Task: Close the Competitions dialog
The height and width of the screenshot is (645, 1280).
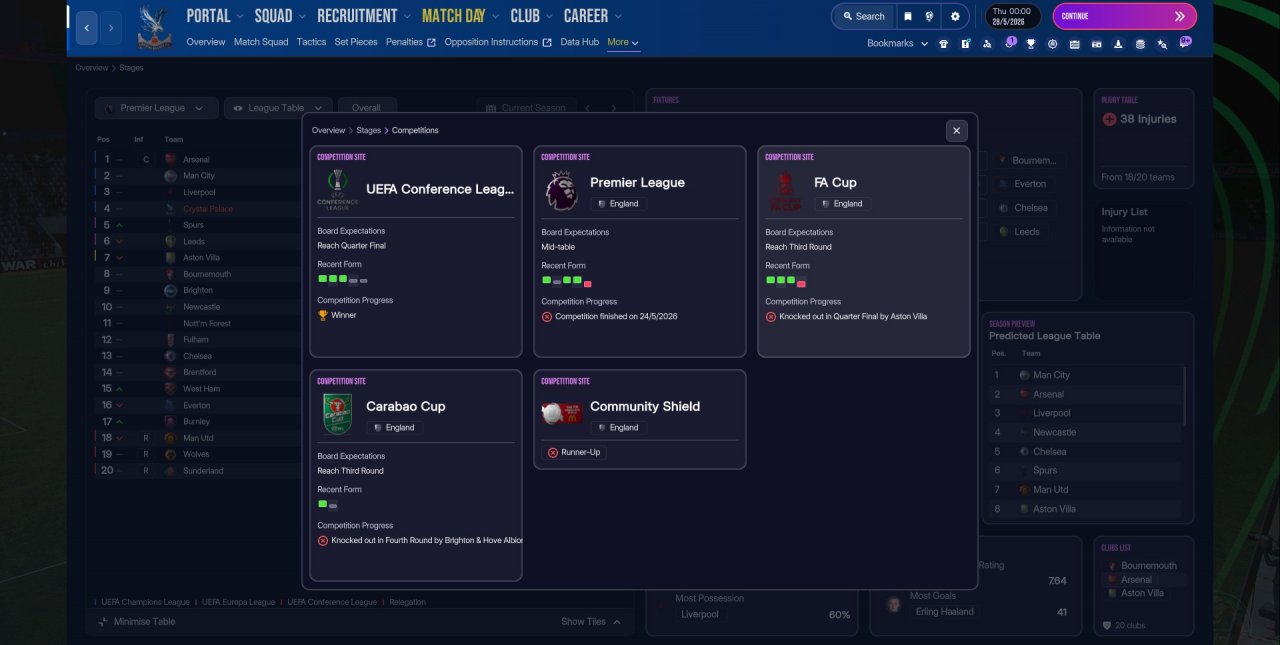Action: [957, 131]
